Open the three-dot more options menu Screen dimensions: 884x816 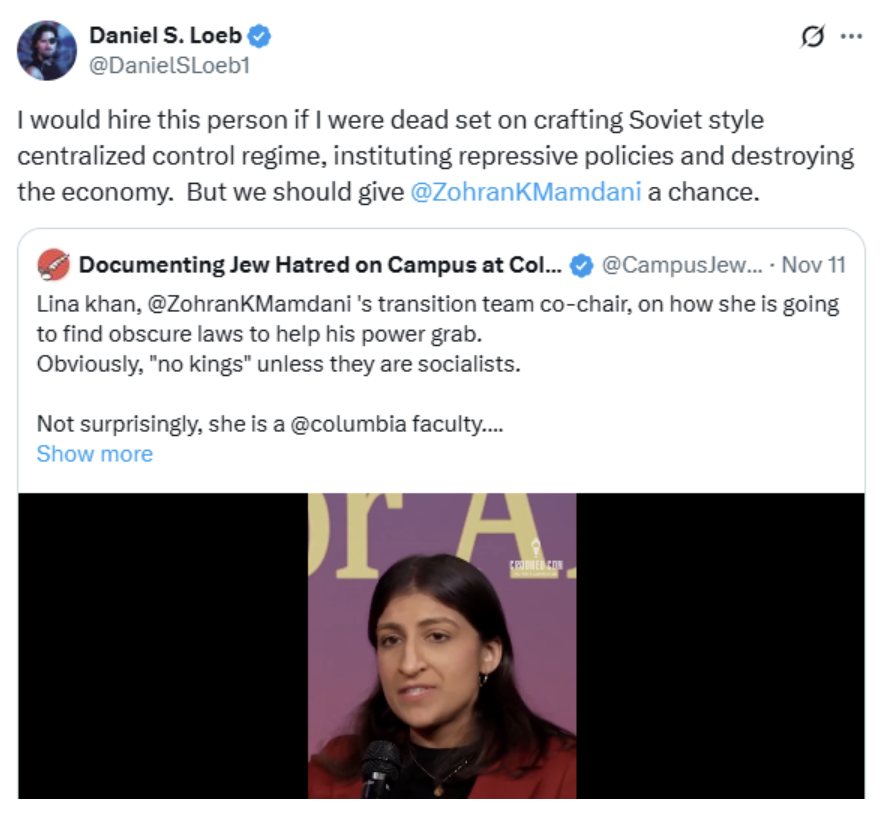pos(850,37)
